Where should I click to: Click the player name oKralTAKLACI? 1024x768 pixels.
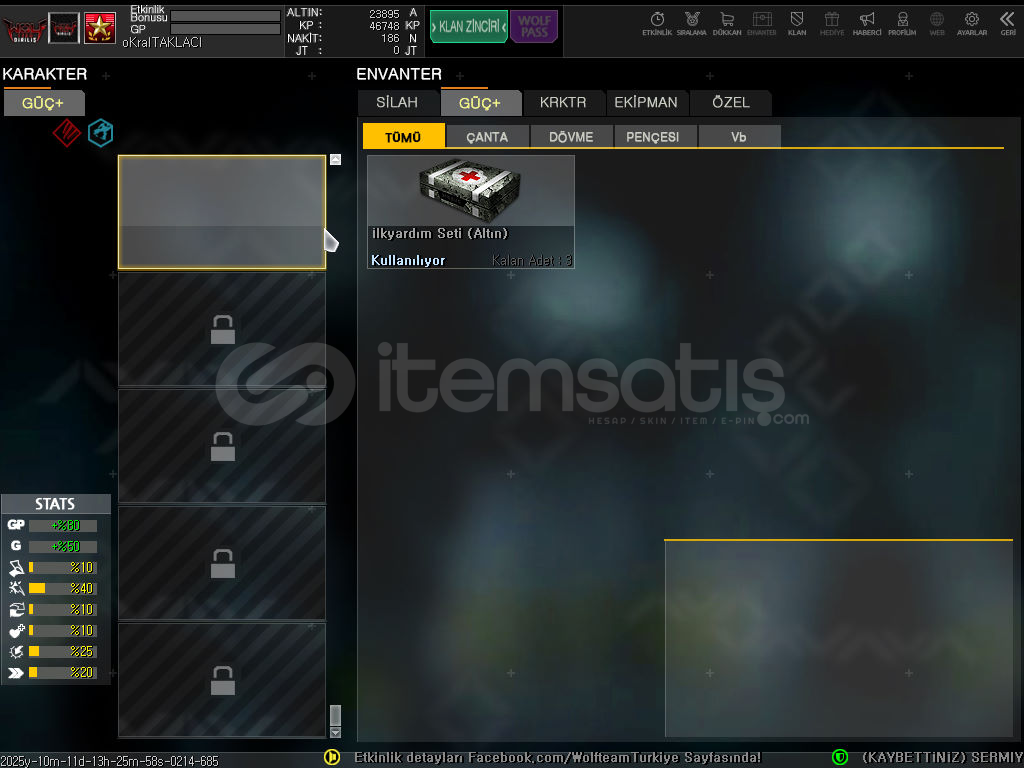pos(162,42)
